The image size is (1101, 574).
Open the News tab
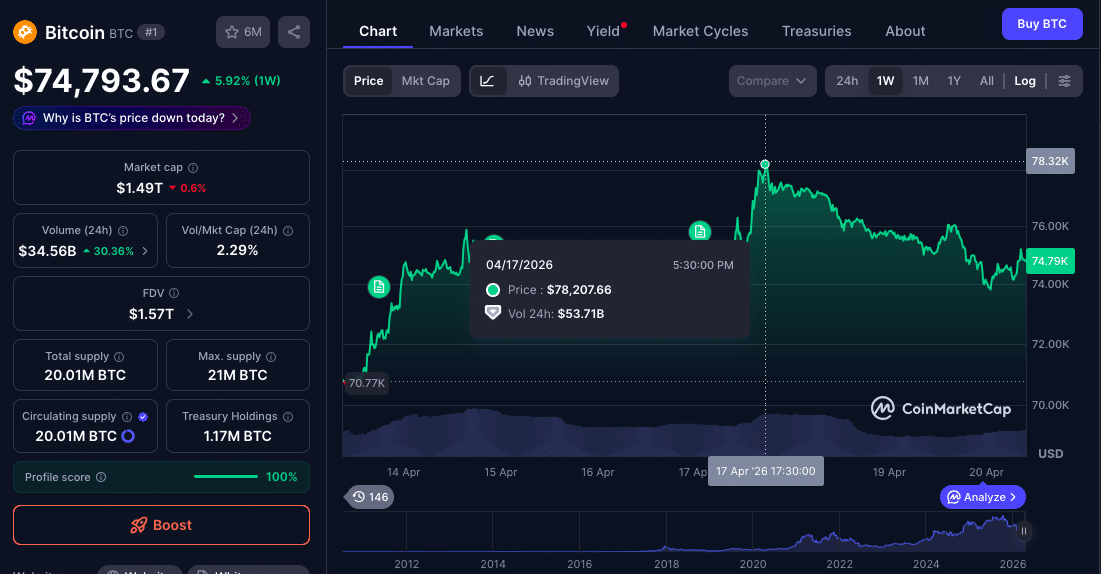(535, 31)
